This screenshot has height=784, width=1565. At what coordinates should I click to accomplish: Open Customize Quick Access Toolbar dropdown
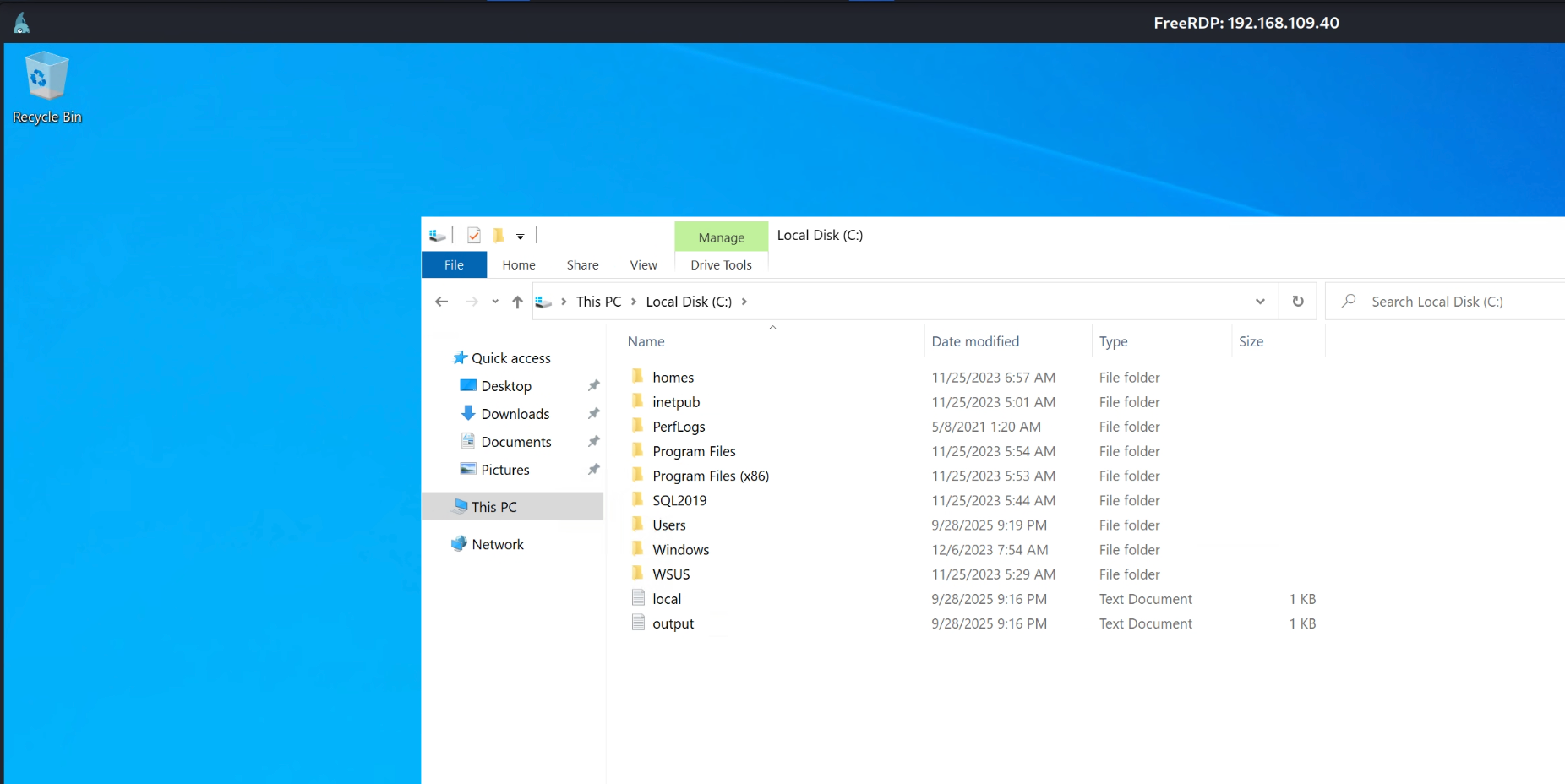(521, 237)
